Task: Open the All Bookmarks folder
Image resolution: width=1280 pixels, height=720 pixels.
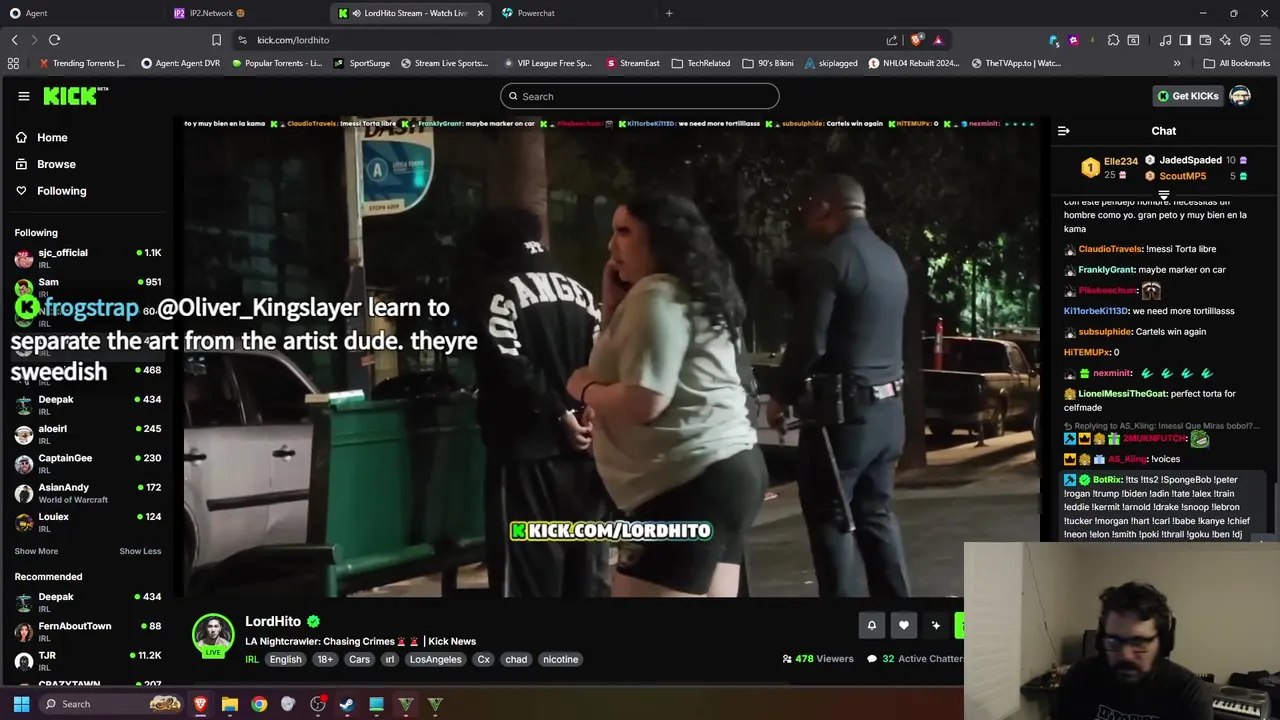Action: click(x=1237, y=63)
